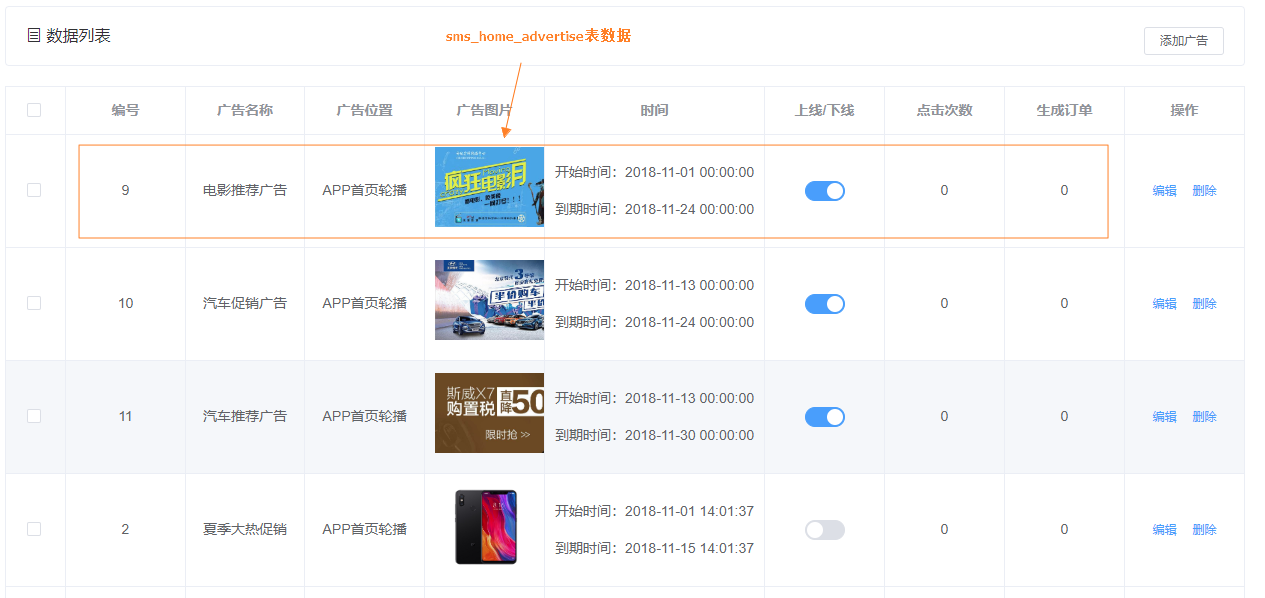This screenshot has width=1265, height=598.
Task: Click 删除 for the 汽车促销广告 row
Action: (1204, 303)
